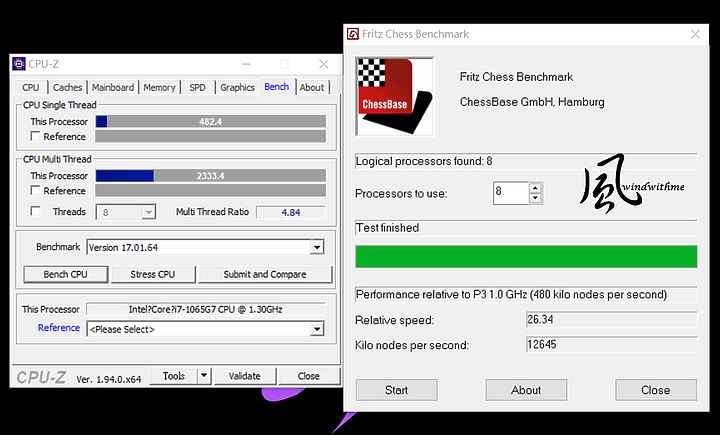This screenshot has height=435, width=720.
Task: Click the Performance relative to P3 text
Action: (512, 294)
